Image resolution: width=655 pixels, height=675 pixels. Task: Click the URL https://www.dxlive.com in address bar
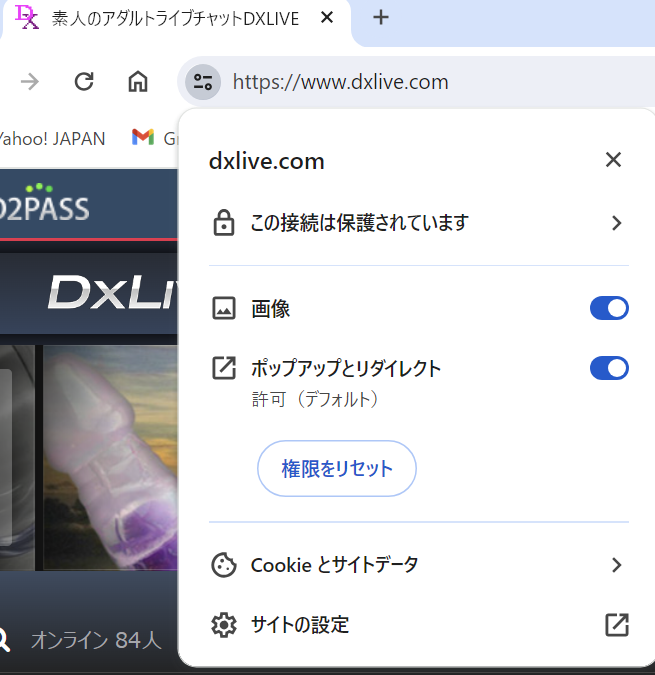[x=340, y=82]
